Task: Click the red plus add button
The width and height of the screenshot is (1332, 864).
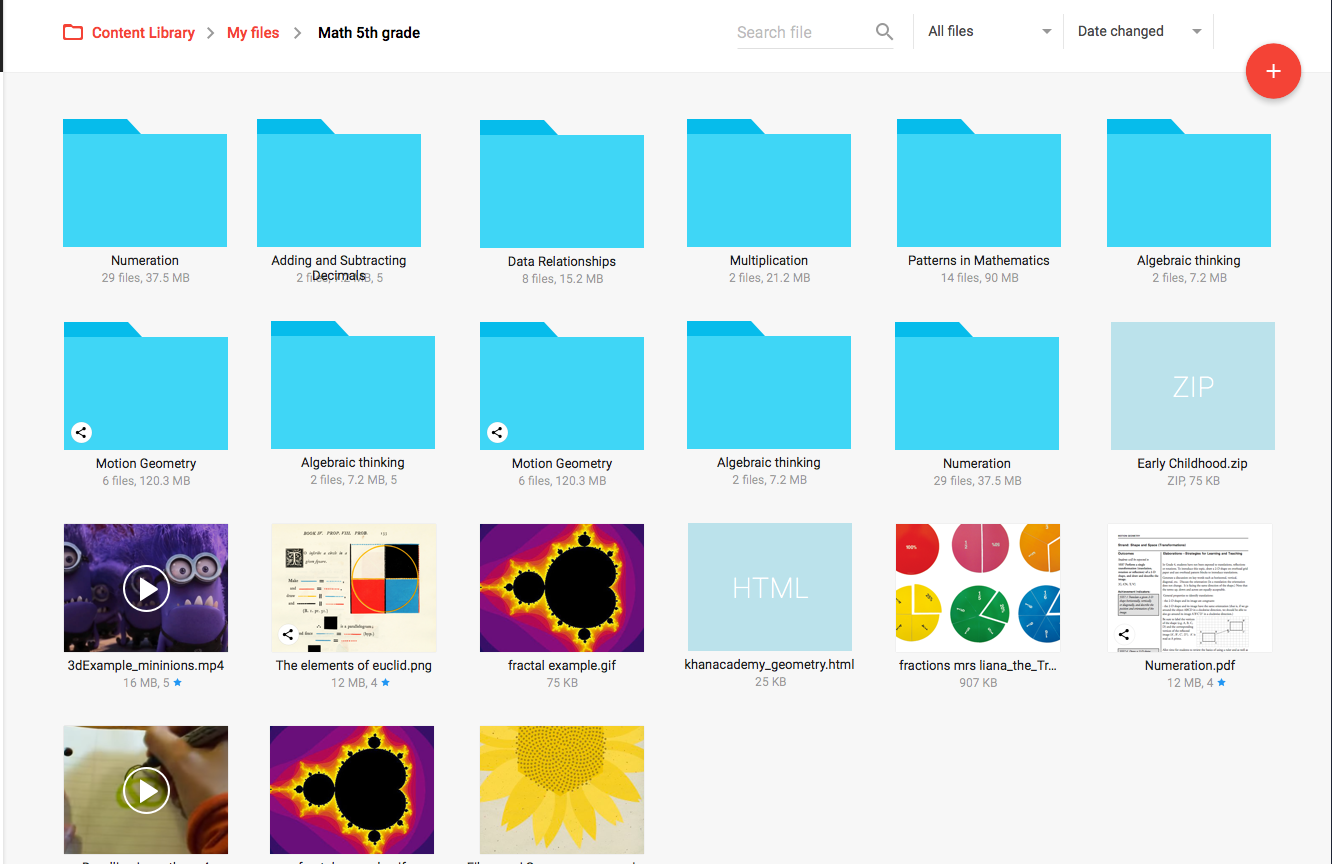Action: click(1273, 71)
